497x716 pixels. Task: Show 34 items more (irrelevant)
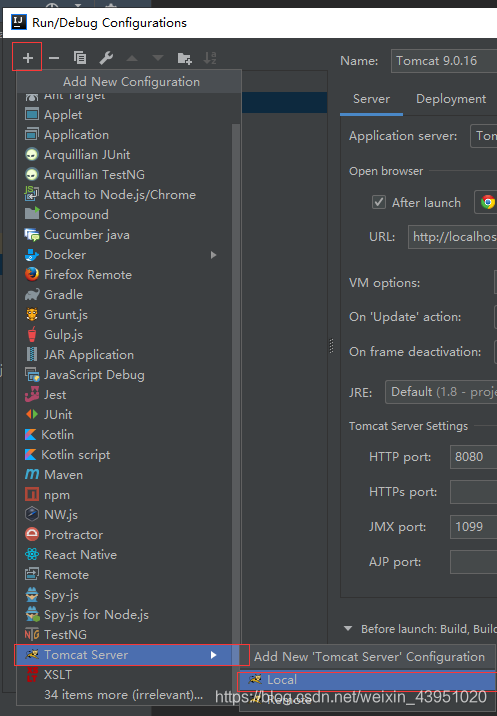click(124, 695)
